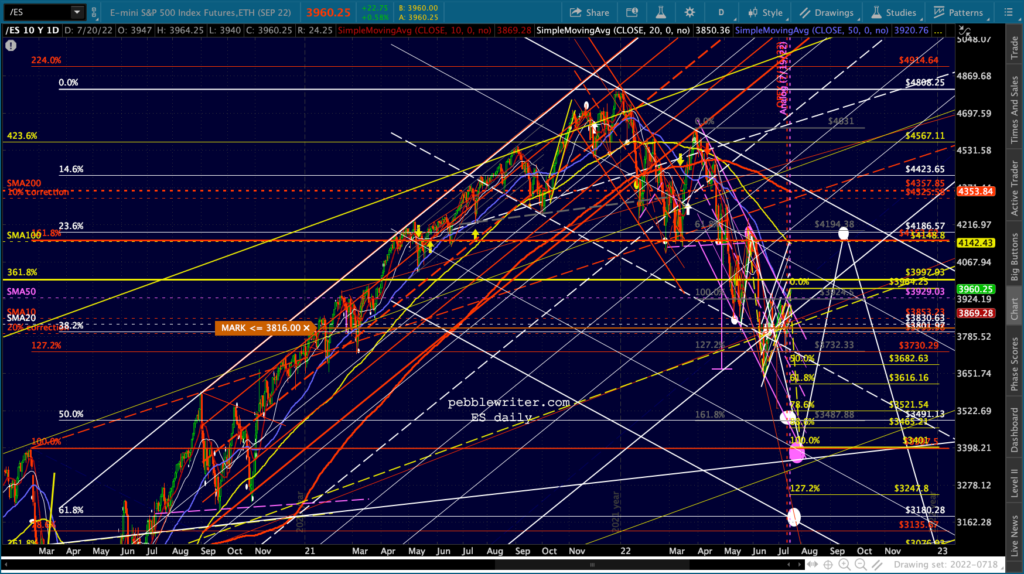Click the yellow ellipsis for more studies

pyautogui.click(x=938, y=31)
